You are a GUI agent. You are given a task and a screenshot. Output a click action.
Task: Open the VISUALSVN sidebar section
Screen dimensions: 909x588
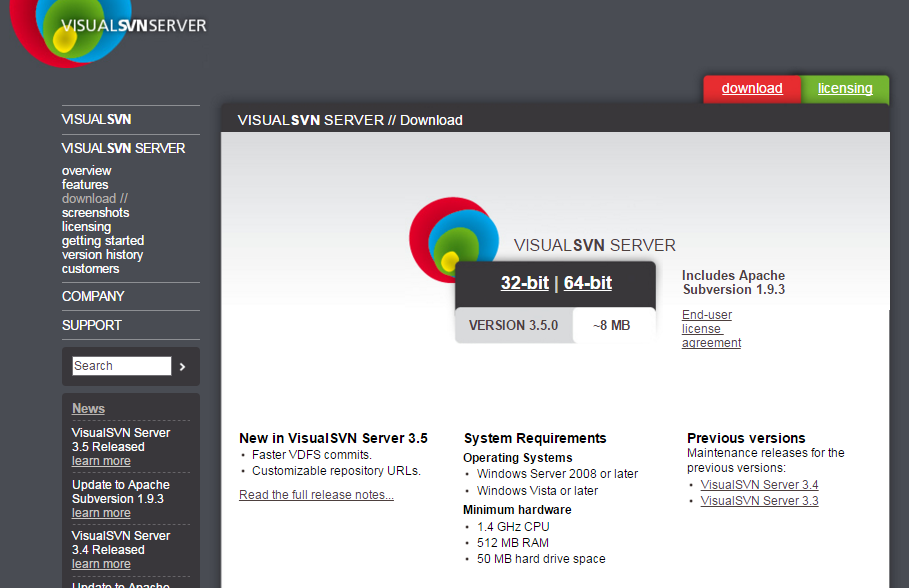97,119
